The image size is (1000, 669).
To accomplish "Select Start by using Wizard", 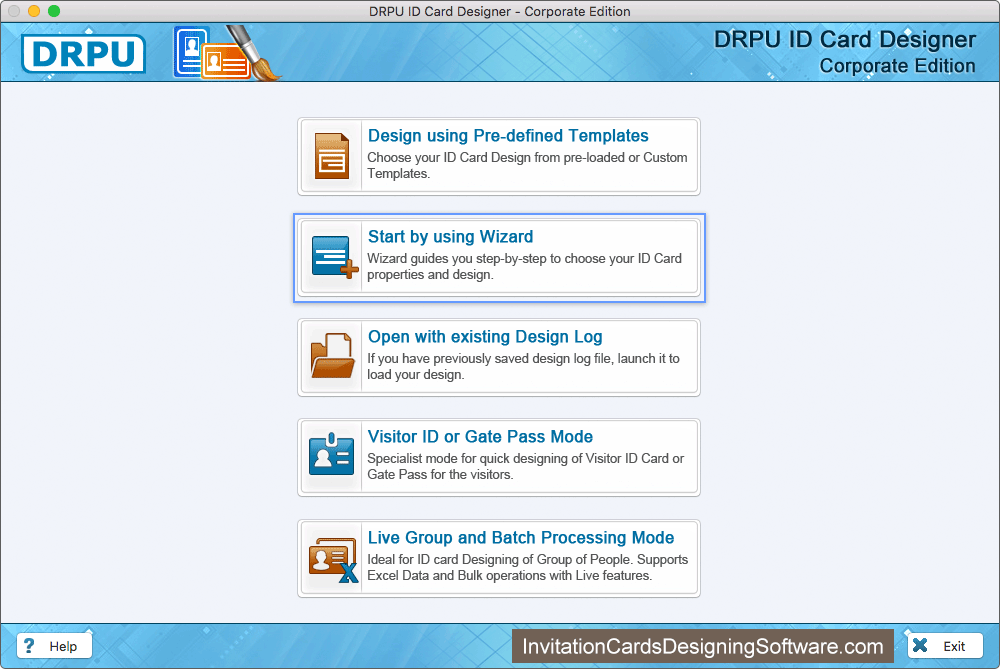I will (x=499, y=257).
